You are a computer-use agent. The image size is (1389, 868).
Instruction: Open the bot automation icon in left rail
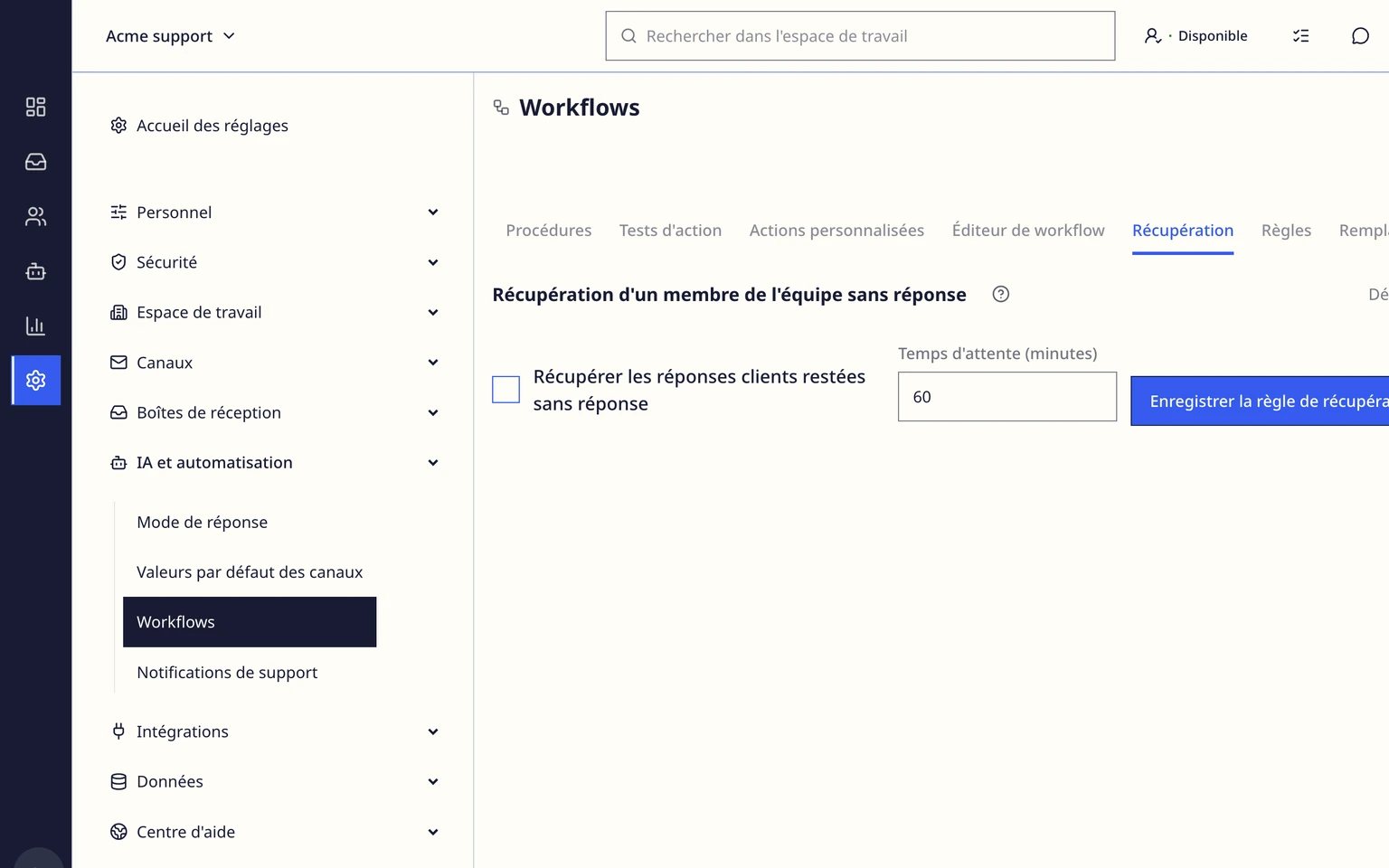click(35, 271)
